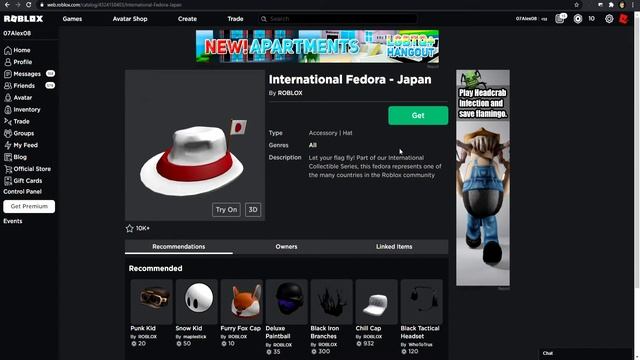This screenshot has height=360, width=640.
Task: Reload the page with the refresh icon
Action: [x=29, y=4]
